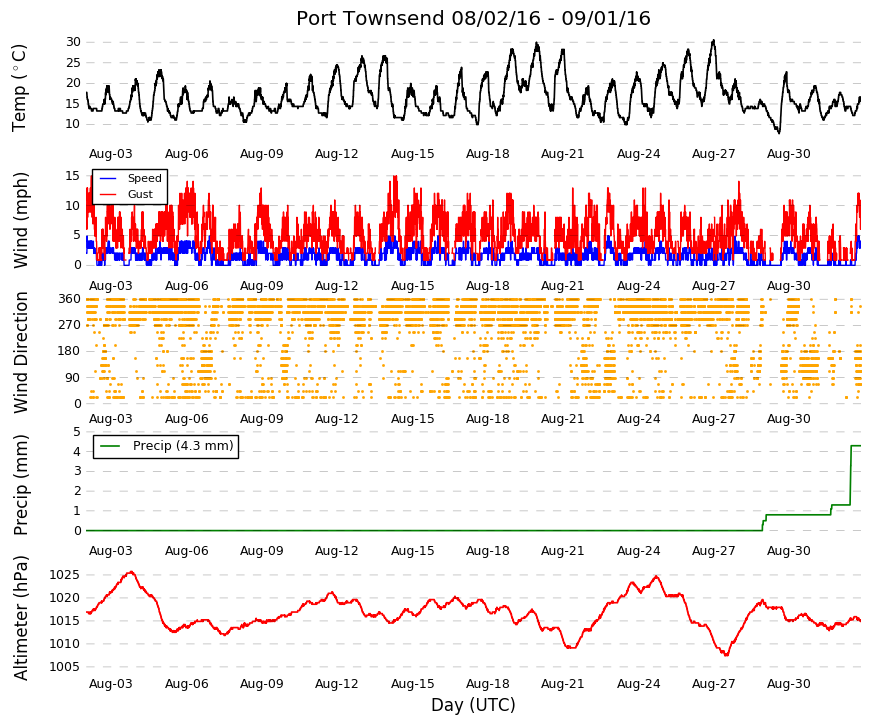Click the 360 value on wind direction axis
The width and height of the screenshot is (871, 725).
pyautogui.click(x=70, y=299)
